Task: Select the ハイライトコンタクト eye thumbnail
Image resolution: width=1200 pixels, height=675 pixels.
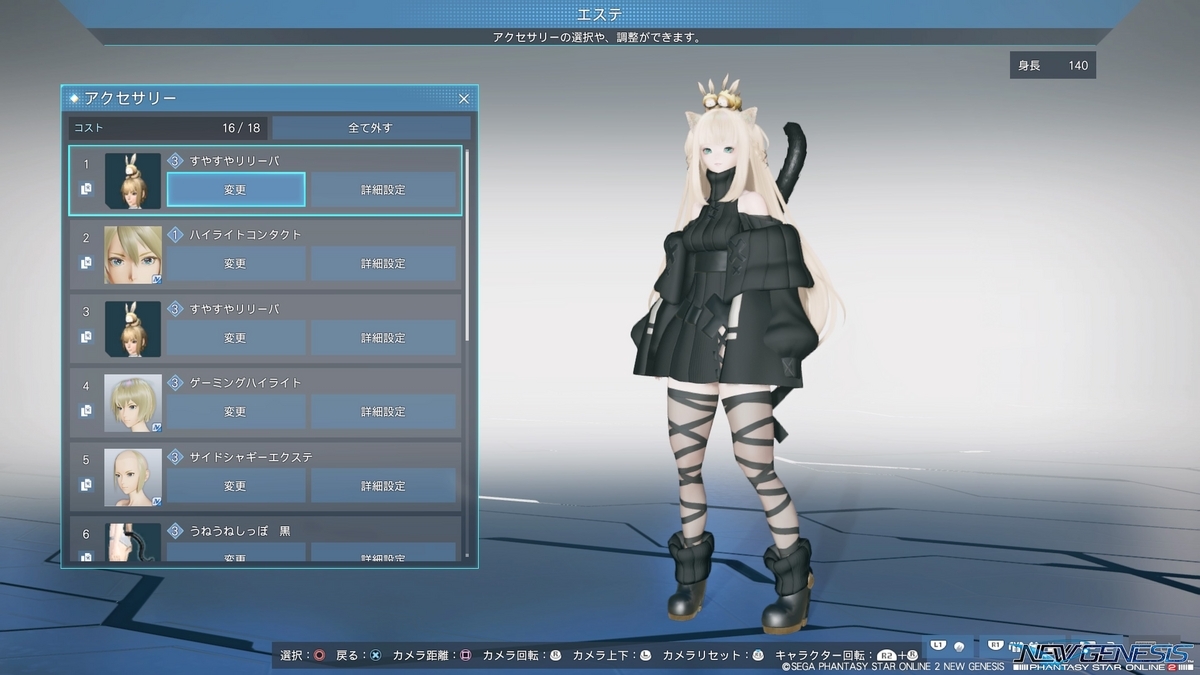Action: [133, 255]
